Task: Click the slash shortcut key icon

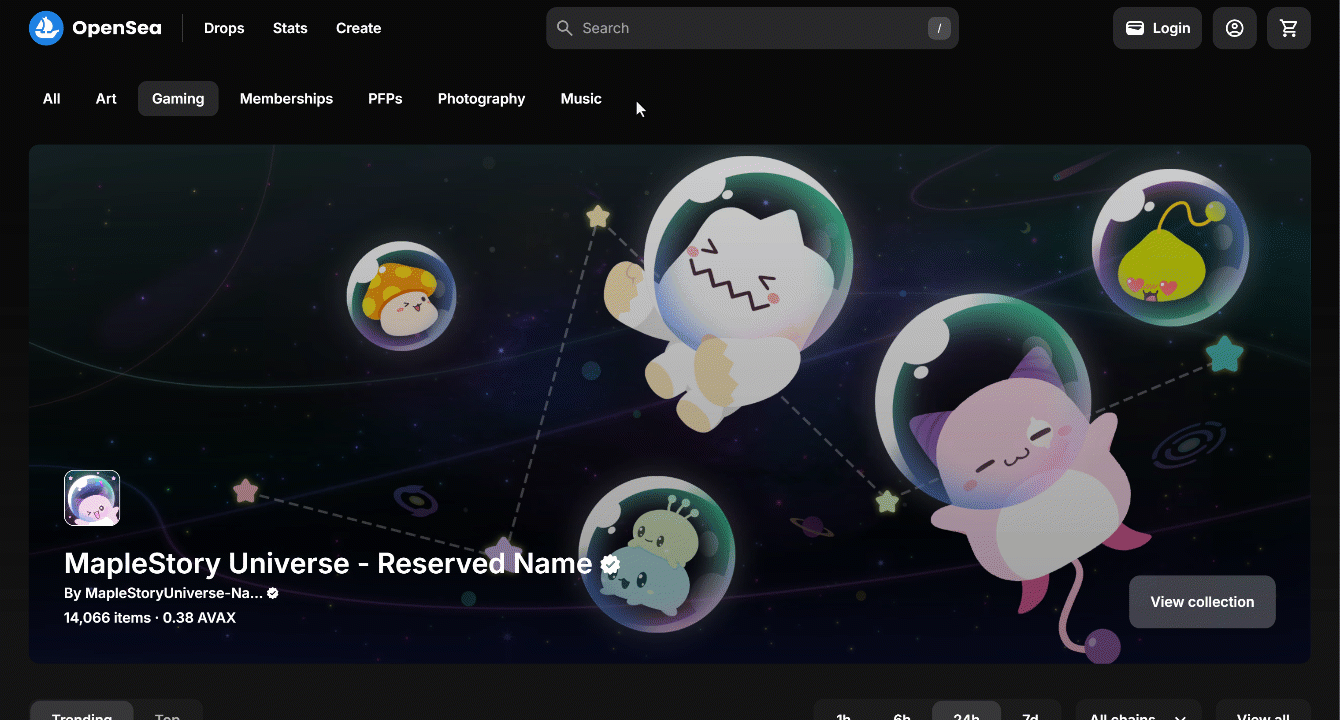Action: pyautogui.click(x=938, y=28)
